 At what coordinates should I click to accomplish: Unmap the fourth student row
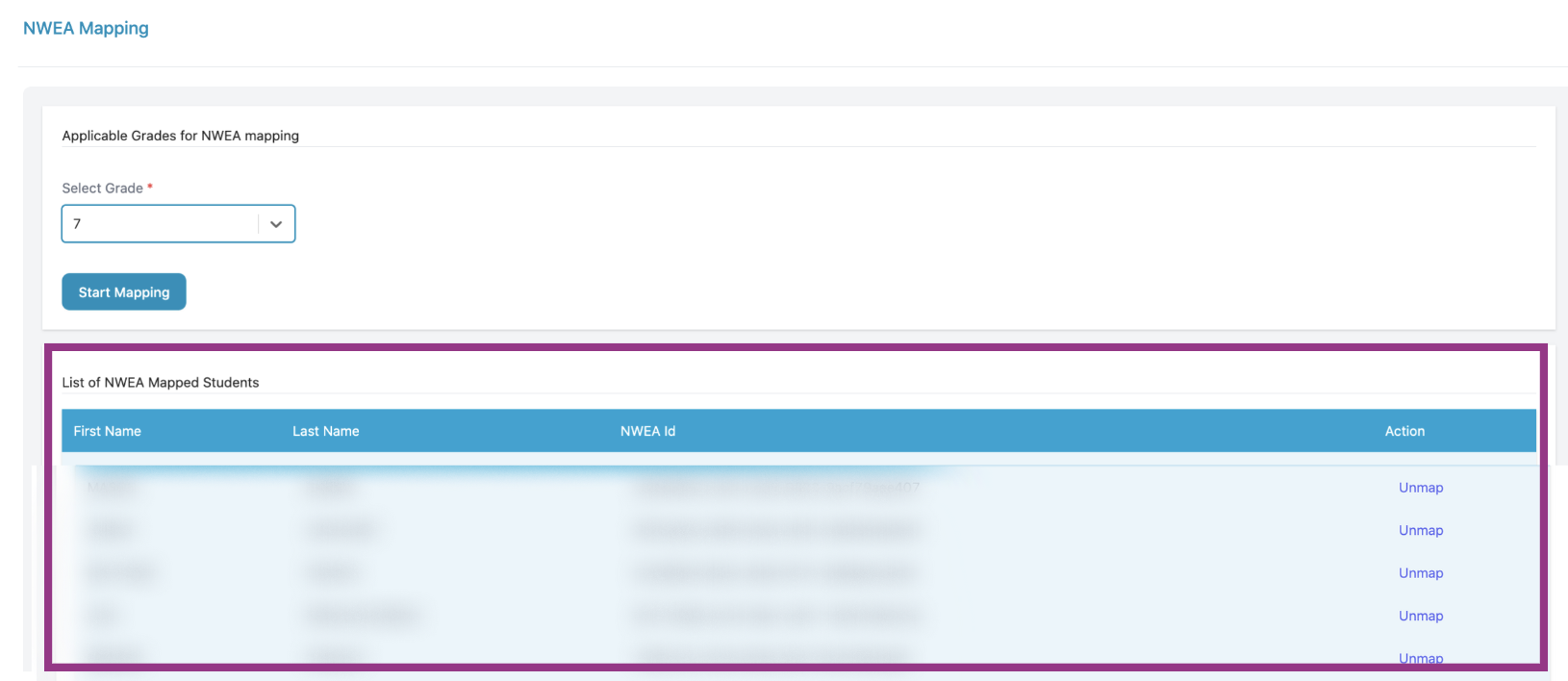click(1421, 616)
